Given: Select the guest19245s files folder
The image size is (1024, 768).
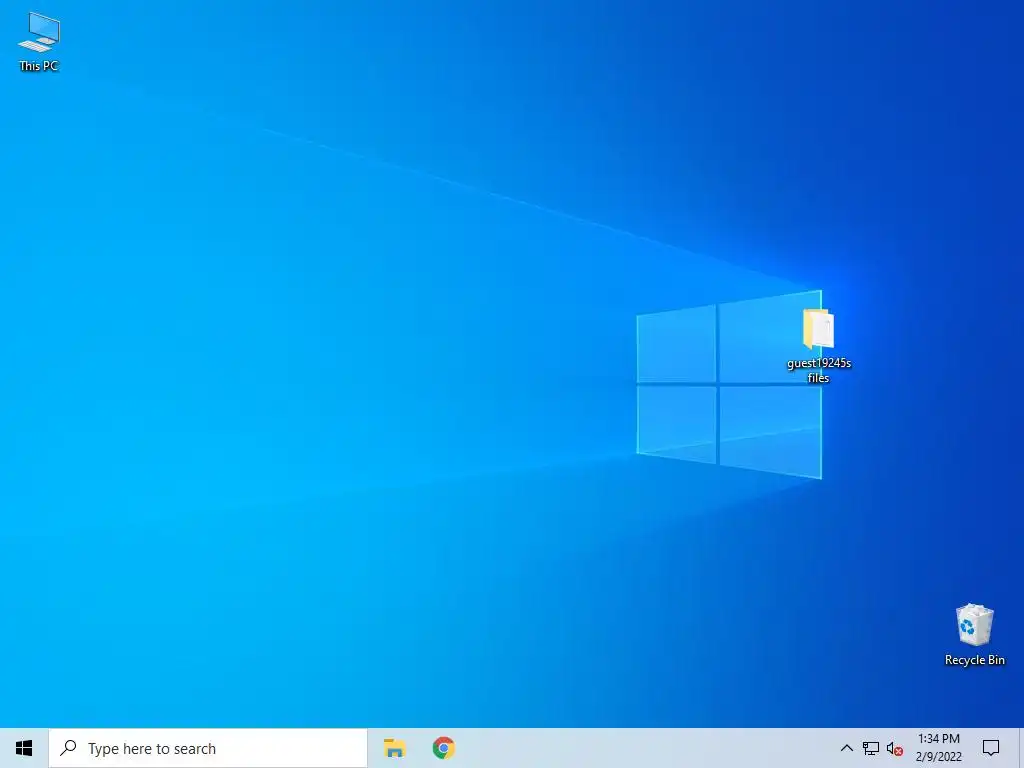Looking at the screenshot, I should (x=818, y=345).
